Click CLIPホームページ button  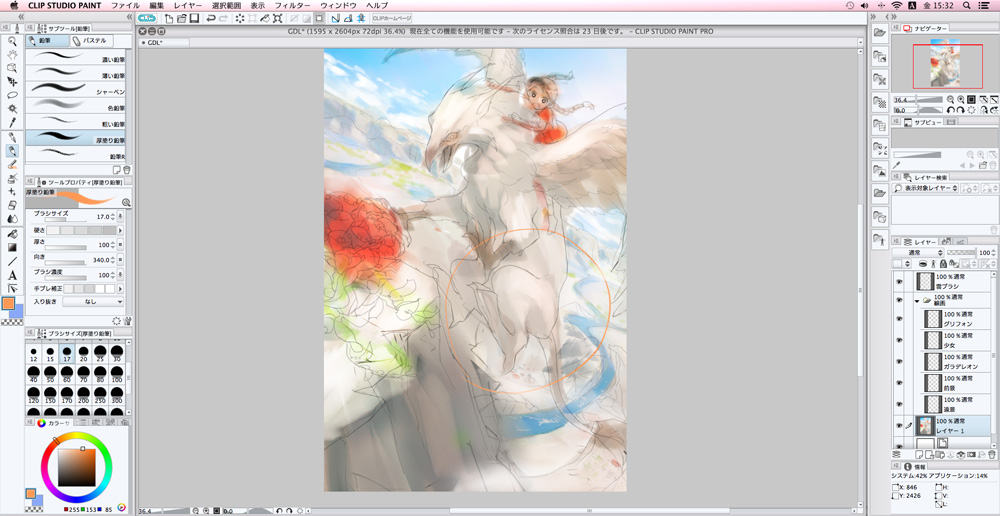(x=392, y=18)
